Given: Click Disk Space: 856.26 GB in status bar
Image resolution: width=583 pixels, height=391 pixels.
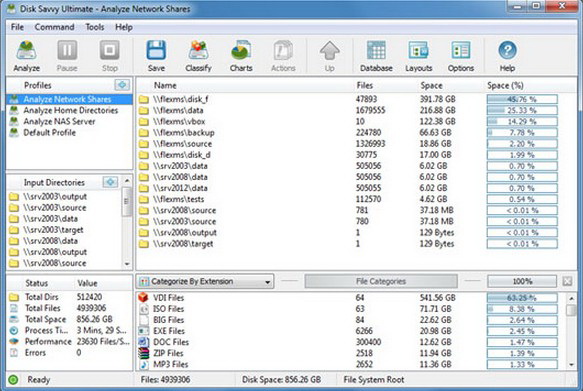Looking at the screenshot, I should (x=281, y=379).
